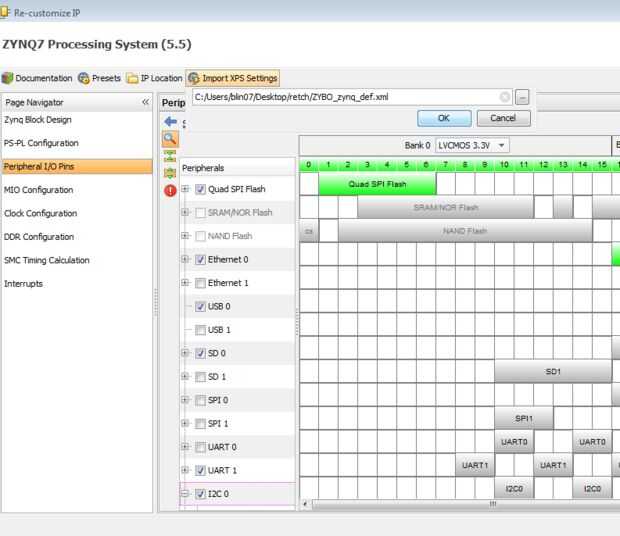Click the Import XPS Settings icon

pos(194,78)
